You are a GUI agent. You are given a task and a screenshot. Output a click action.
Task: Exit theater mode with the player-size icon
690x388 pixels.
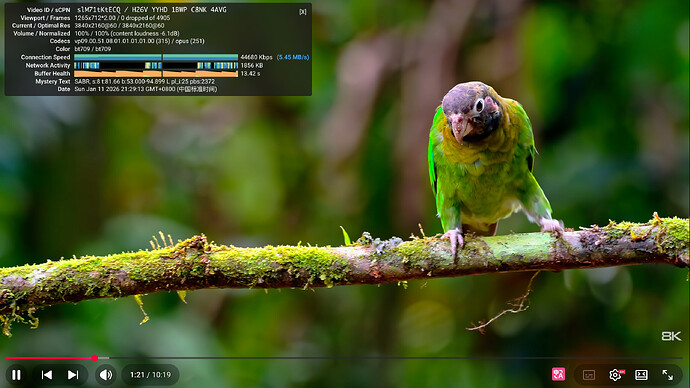click(641, 375)
